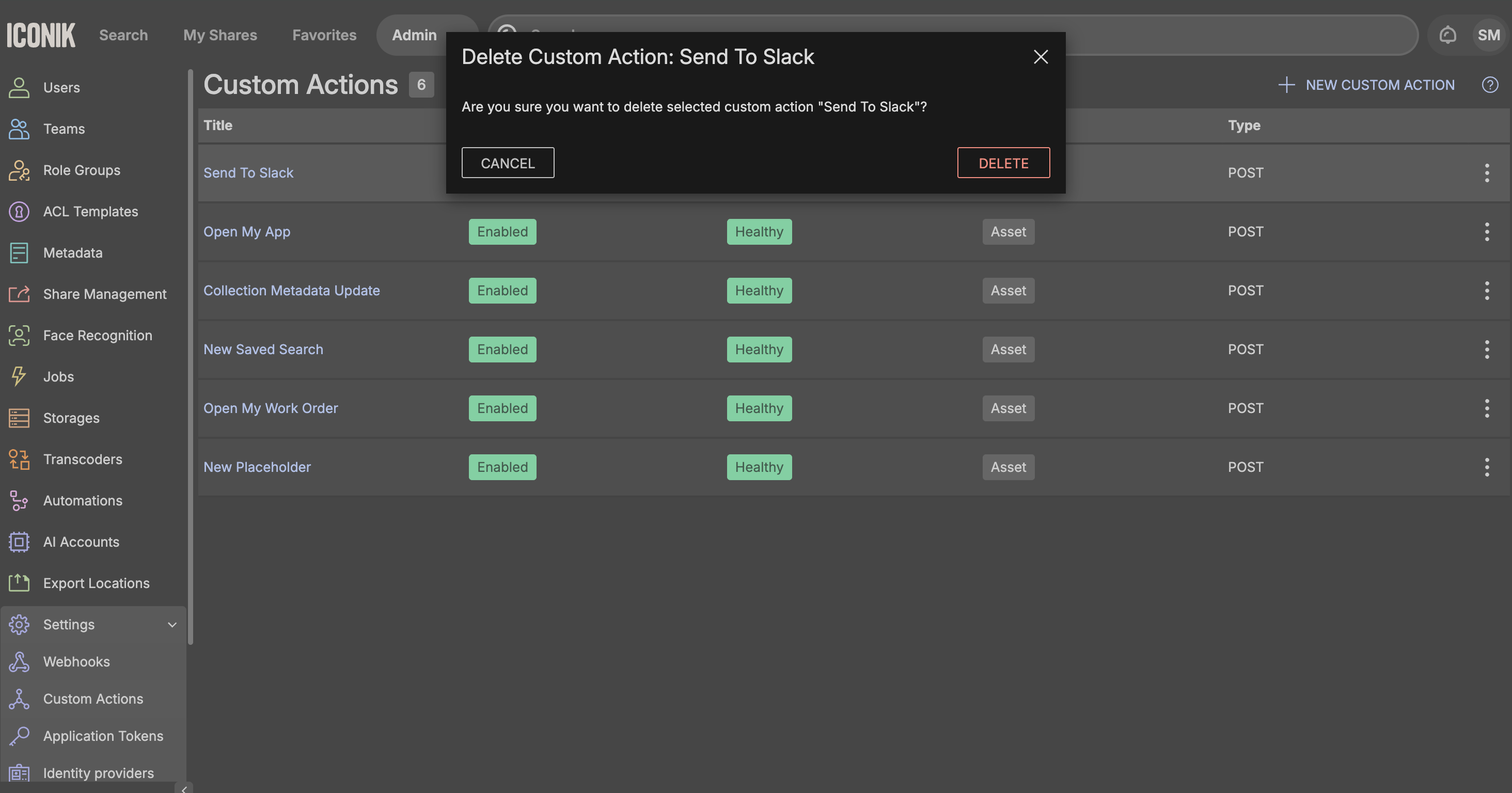Viewport: 1512px width, 793px height.
Task: Switch to the Favorites tab
Action: tap(324, 35)
